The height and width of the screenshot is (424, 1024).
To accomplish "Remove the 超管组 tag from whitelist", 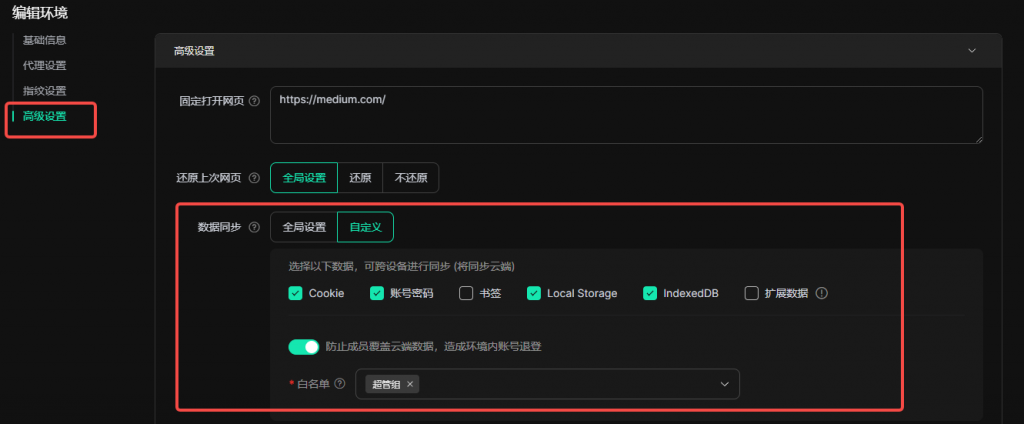I will coord(411,384).
